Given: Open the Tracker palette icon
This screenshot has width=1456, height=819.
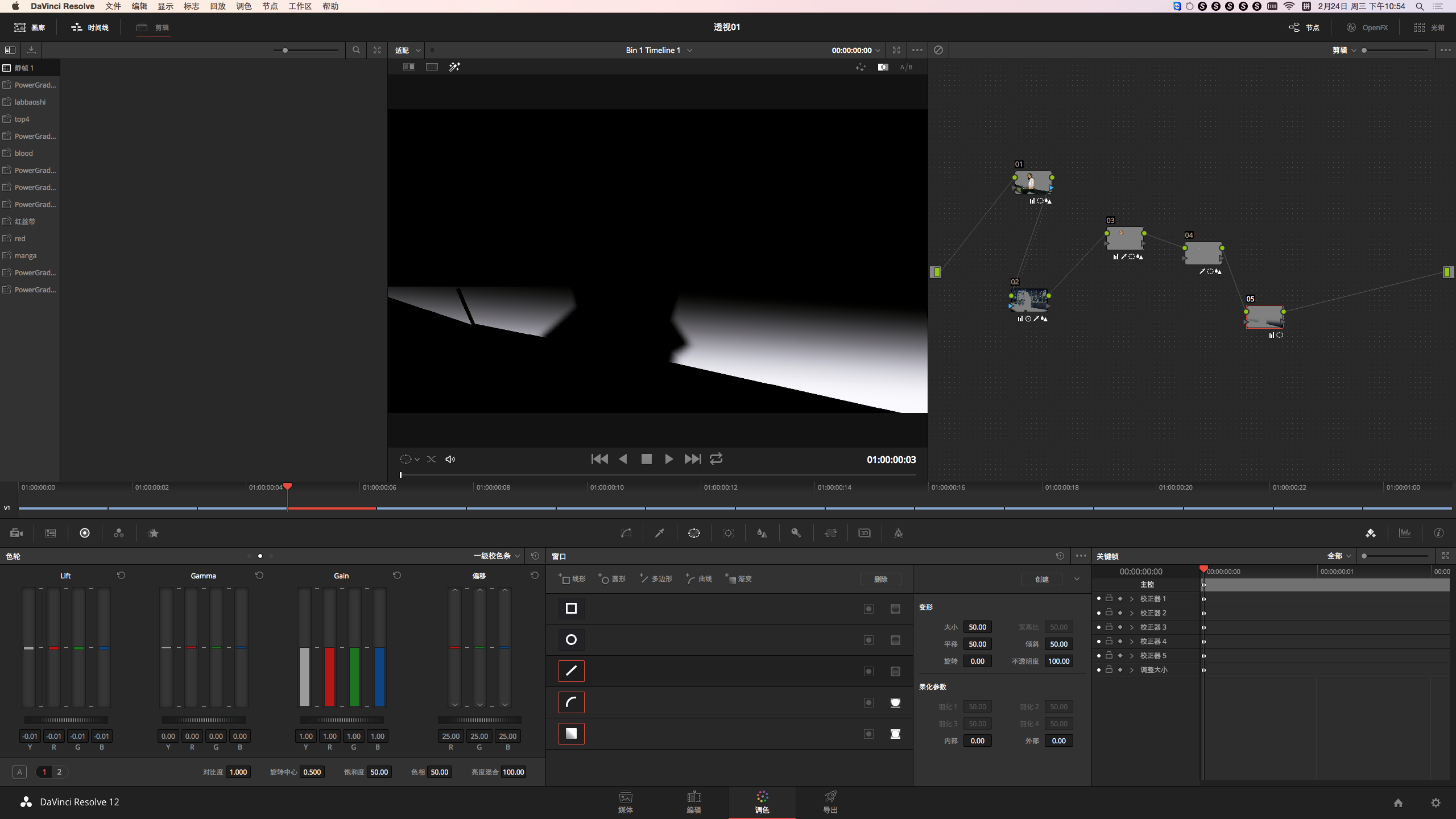Looking at the screenshot, I should (x=728, y=533).
